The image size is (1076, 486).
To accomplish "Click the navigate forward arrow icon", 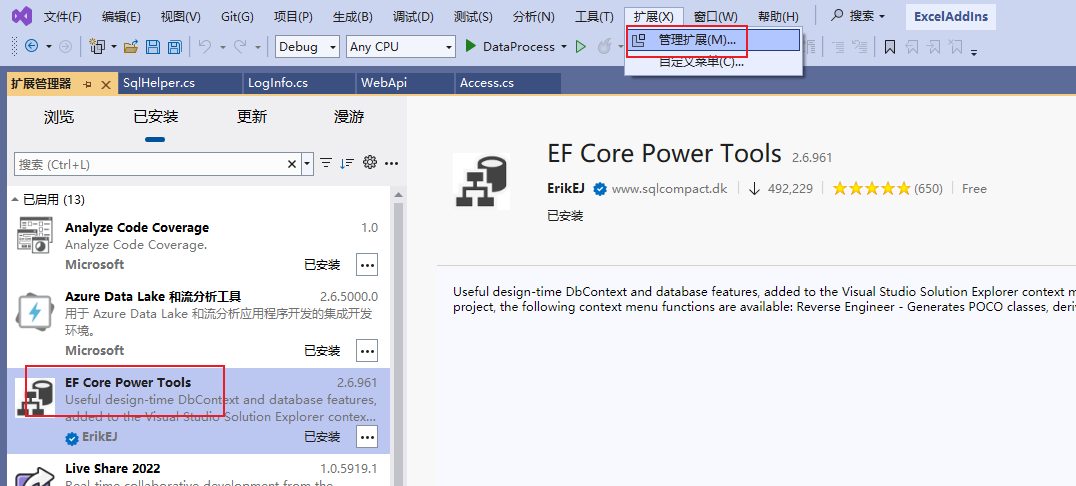I will [x=65, y=47].
